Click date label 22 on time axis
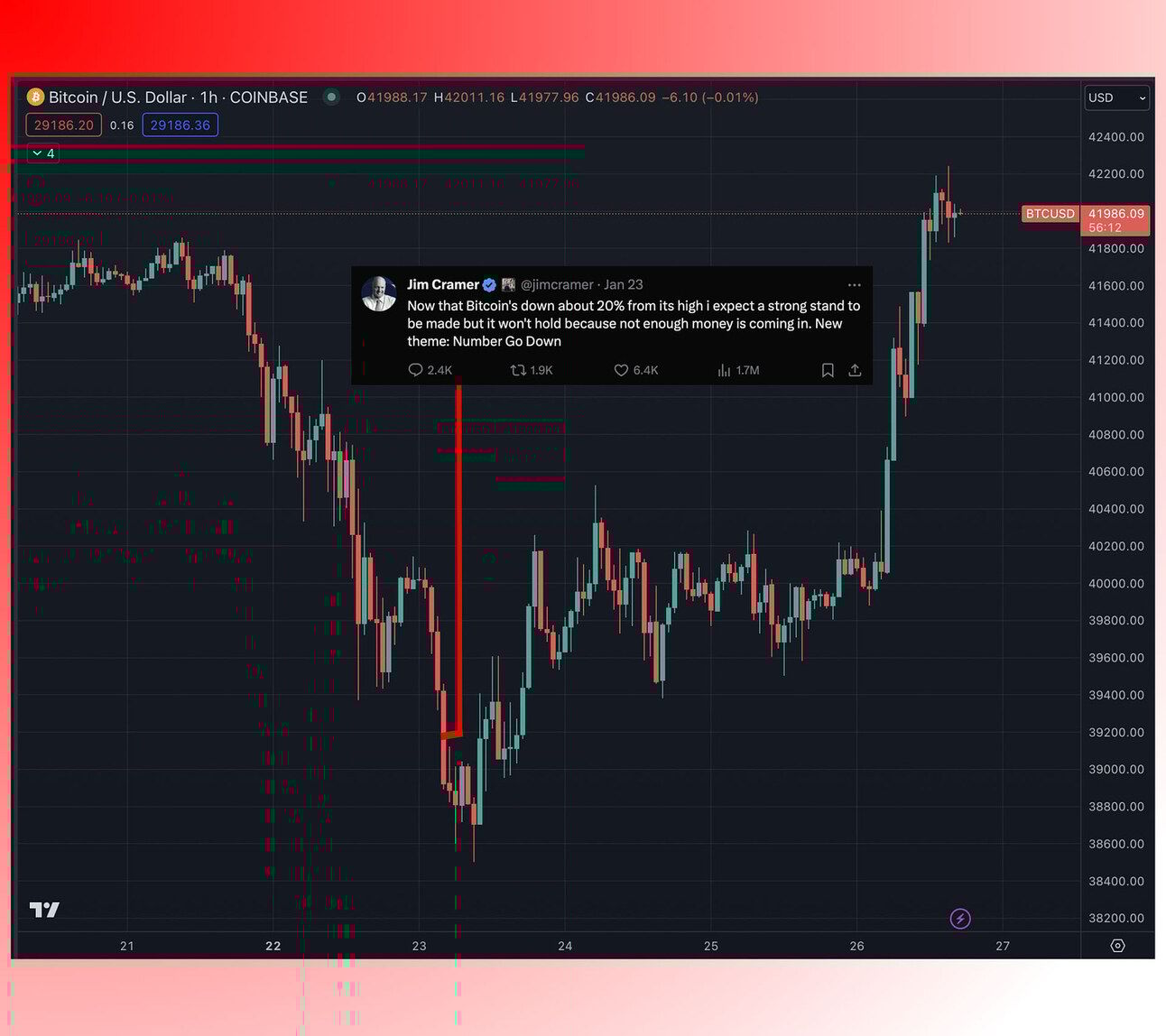Image resolution: width=1166 pixels, height=1036 pixels. (273, 946)
